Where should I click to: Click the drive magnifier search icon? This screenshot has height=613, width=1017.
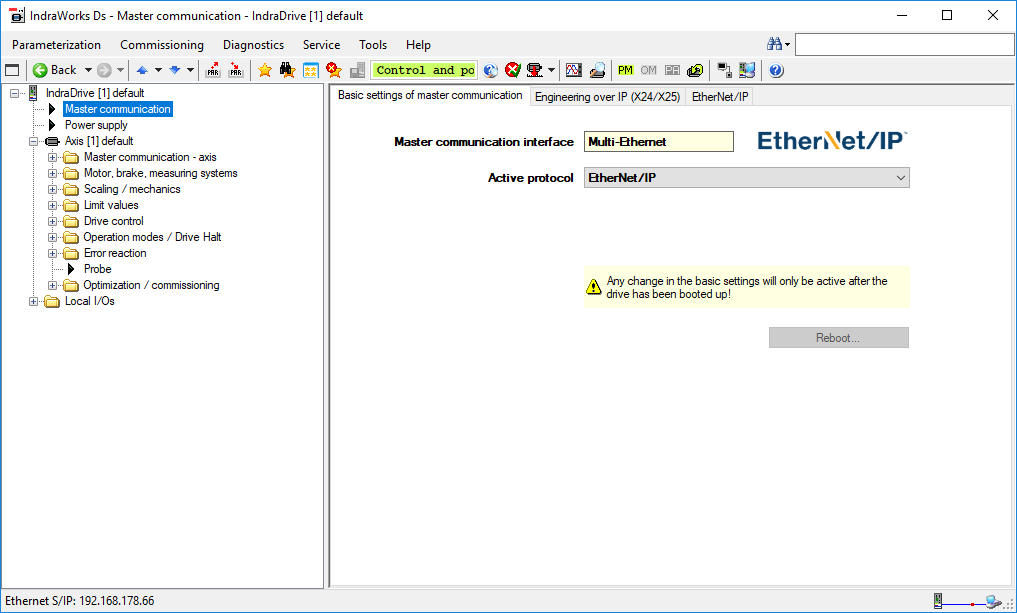click(597, 70)
